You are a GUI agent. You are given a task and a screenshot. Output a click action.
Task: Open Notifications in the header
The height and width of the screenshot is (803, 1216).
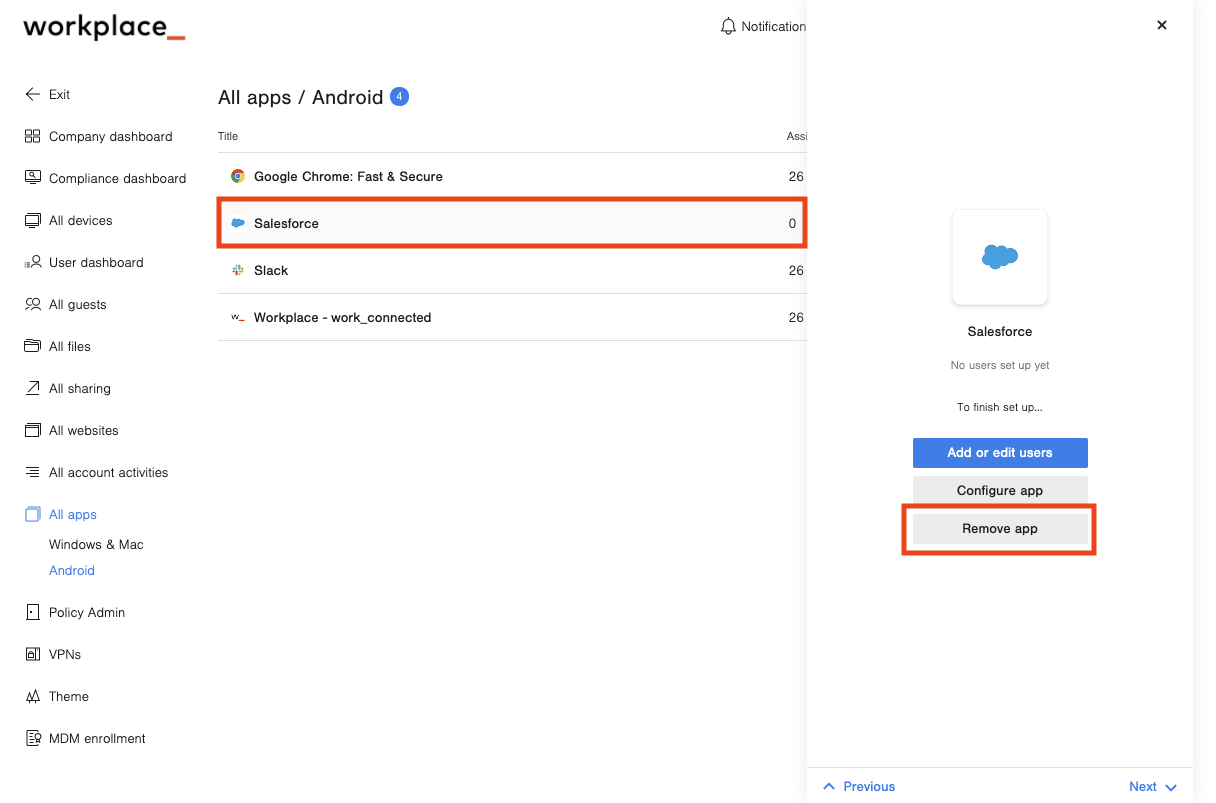click(x=763, y=27)
